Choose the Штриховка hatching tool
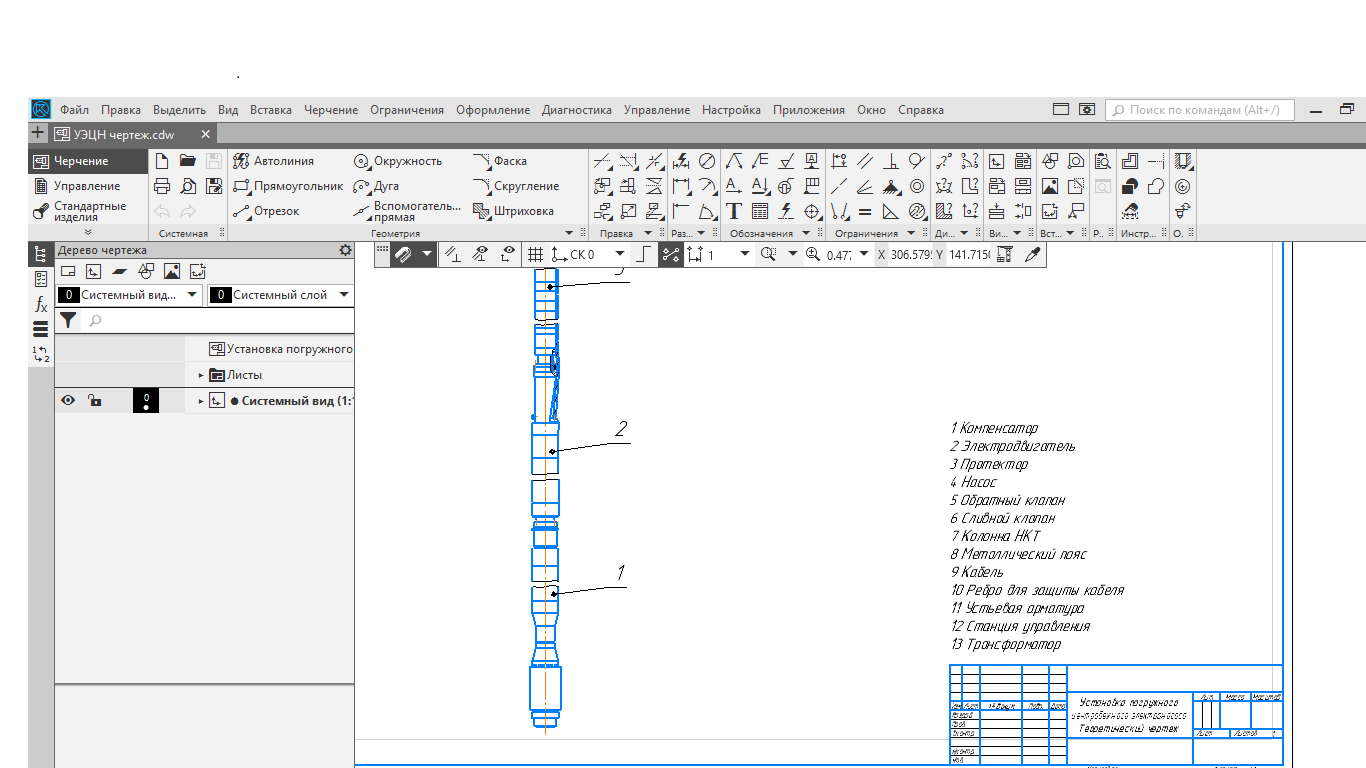This screenshot has width=1366, height=768. click(514, 211)
